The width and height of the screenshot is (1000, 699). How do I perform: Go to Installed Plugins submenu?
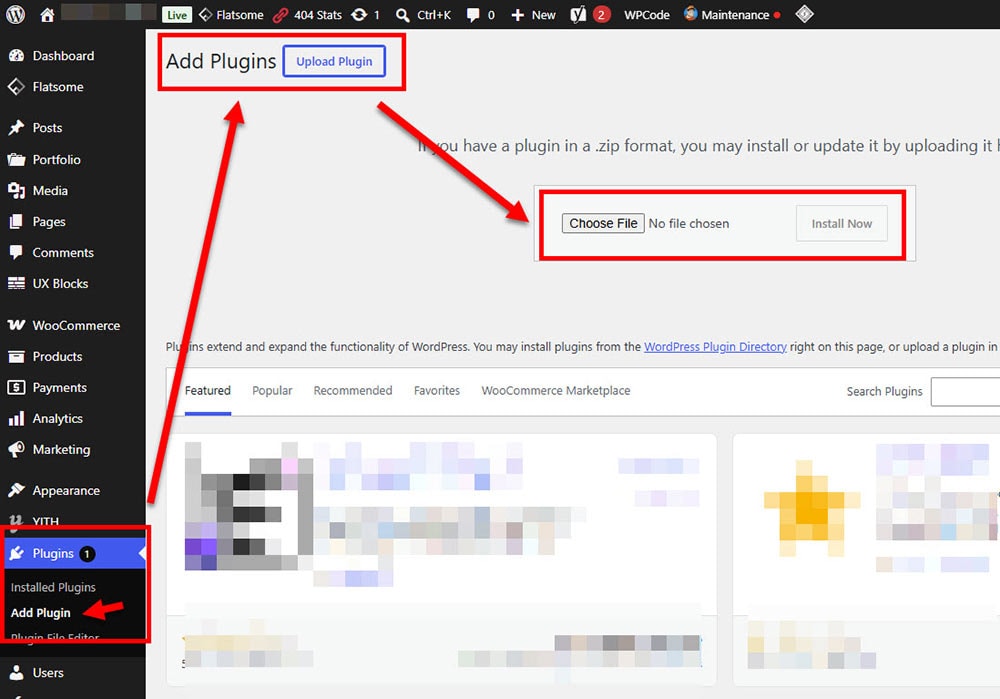coord(53,587)
